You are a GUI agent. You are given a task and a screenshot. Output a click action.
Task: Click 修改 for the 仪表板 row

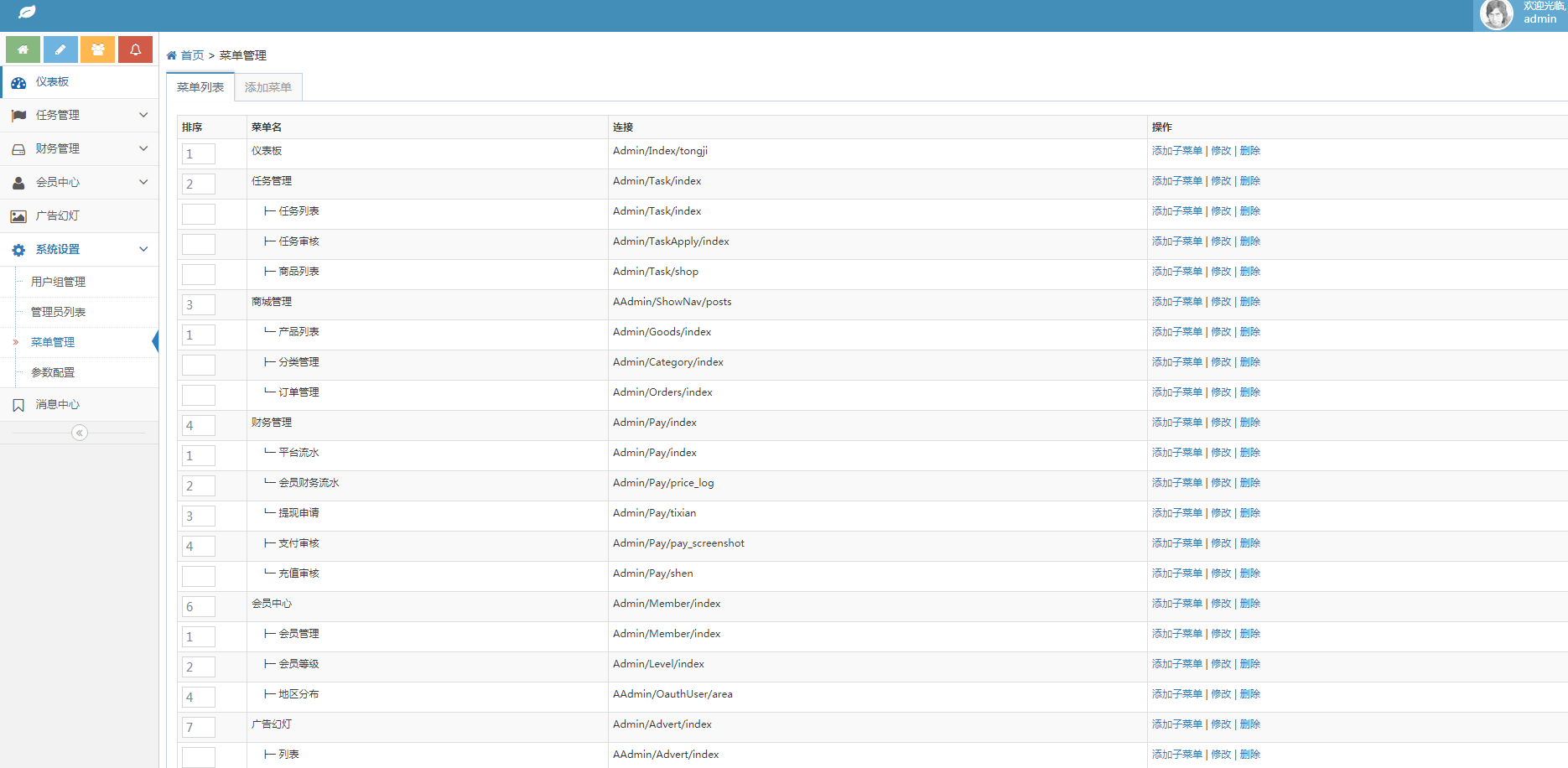point(1221,151)
